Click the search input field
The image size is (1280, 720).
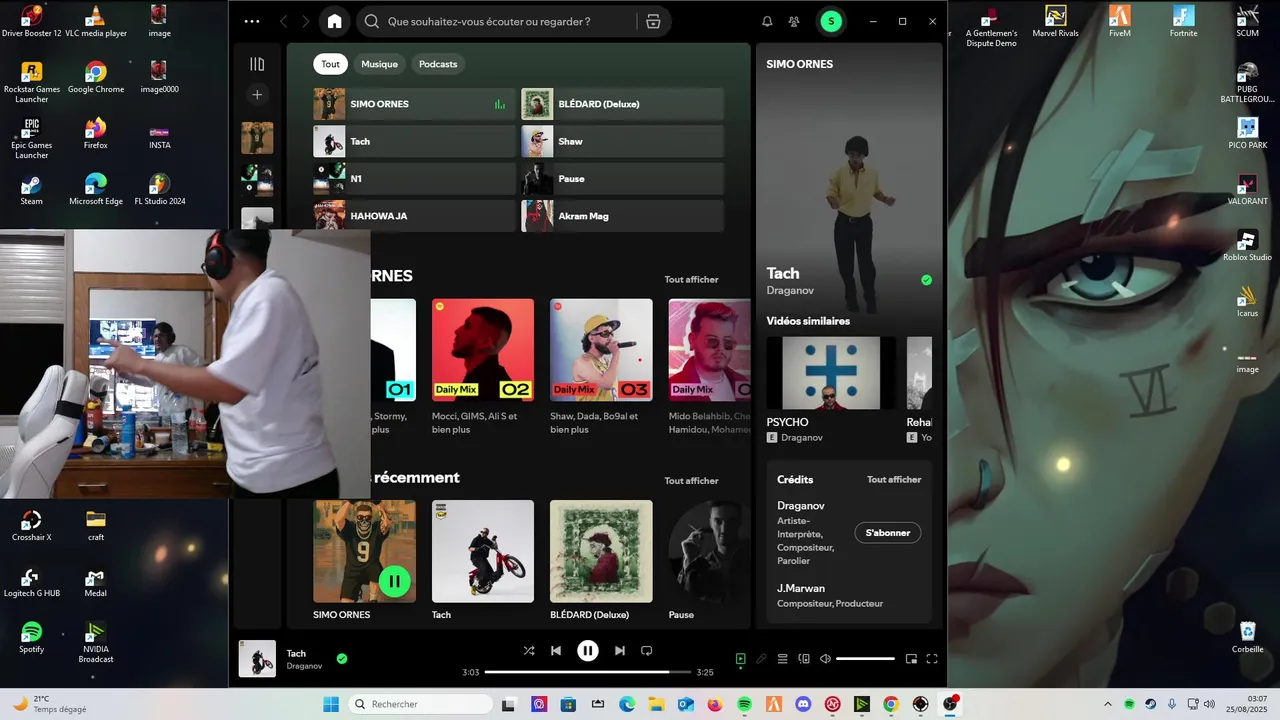coord(500,21)
